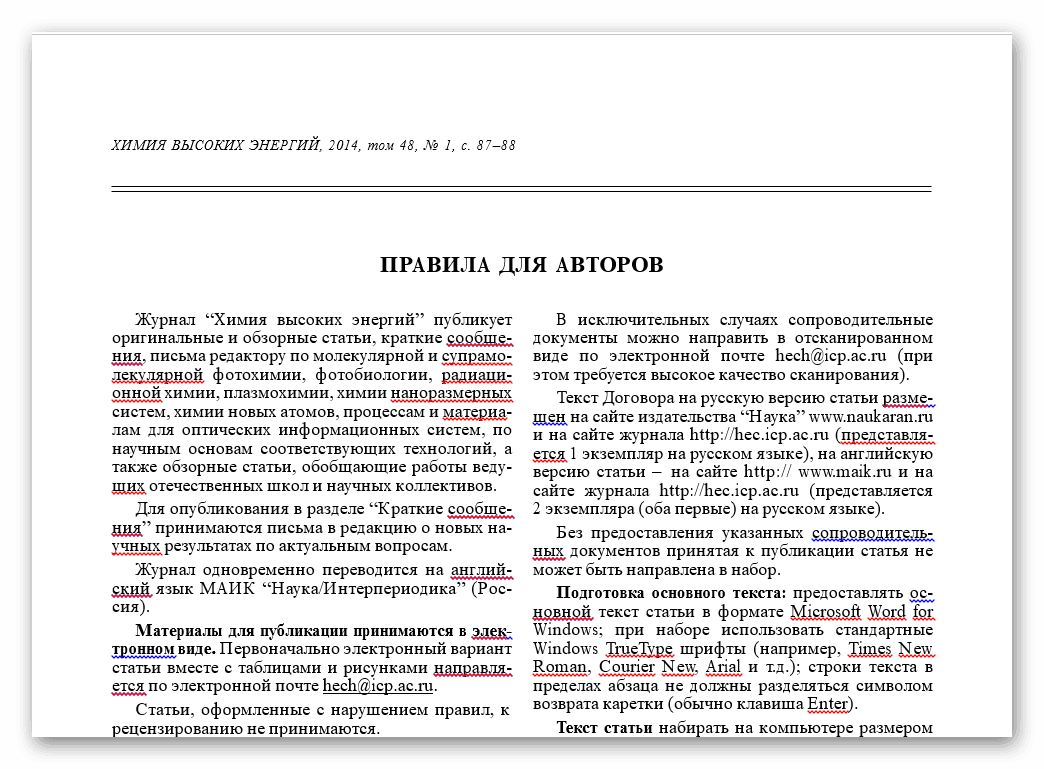Click the bold text "Подготовка основного текста:"

[671, 592]
